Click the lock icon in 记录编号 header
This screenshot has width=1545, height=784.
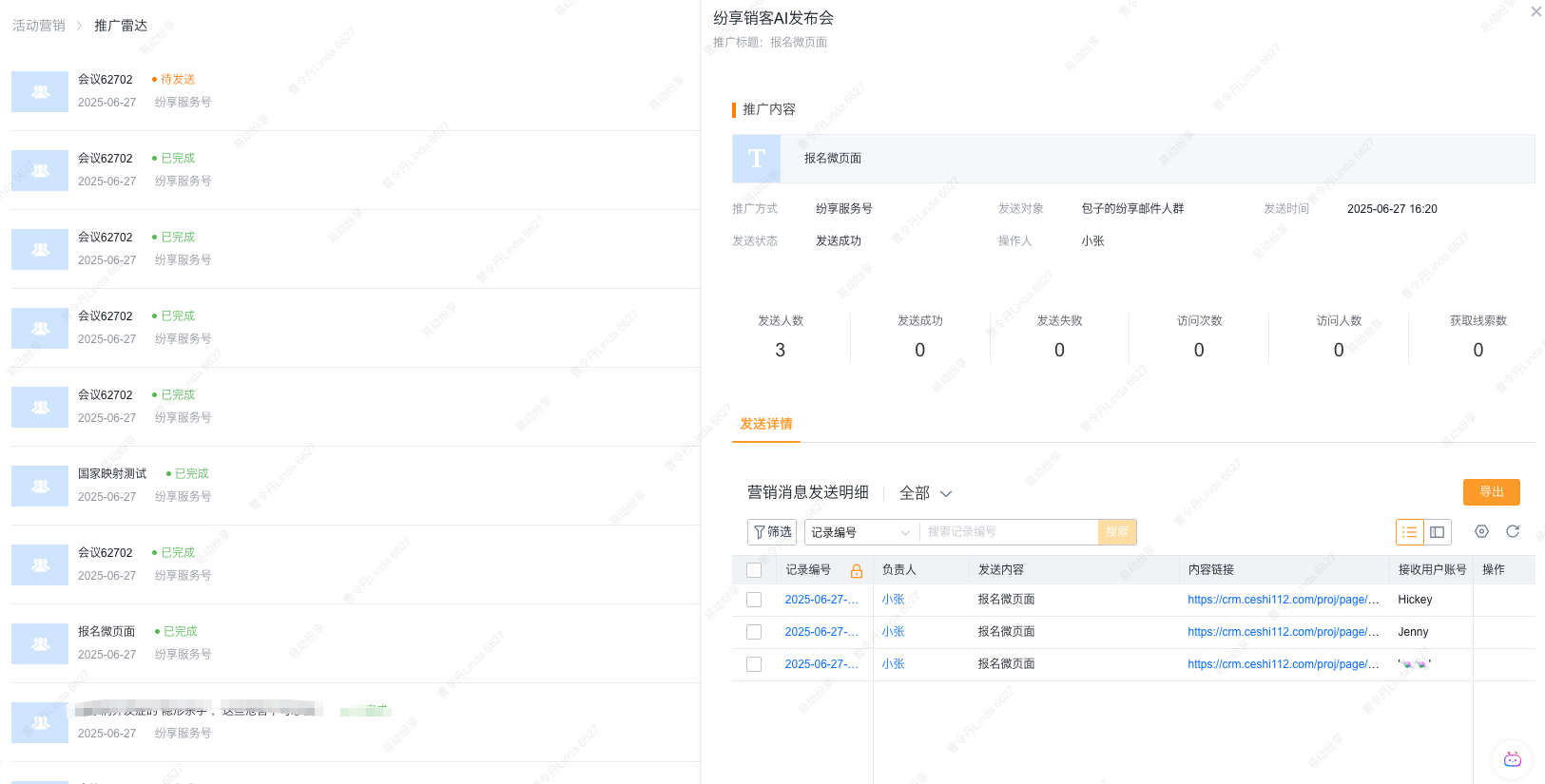[x=857, y=571]
